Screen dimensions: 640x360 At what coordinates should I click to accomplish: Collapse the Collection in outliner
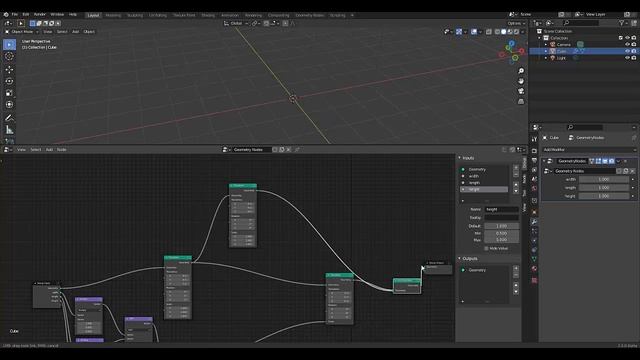coord(540,38)
